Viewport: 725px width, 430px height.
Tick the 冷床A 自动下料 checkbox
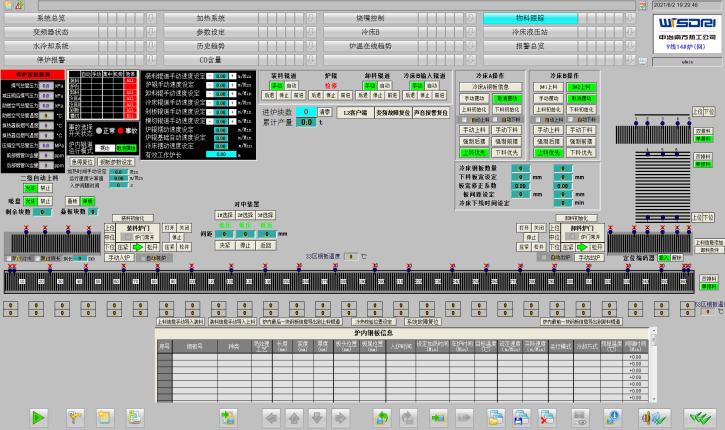pyautogui.click(x=496, y=120)
